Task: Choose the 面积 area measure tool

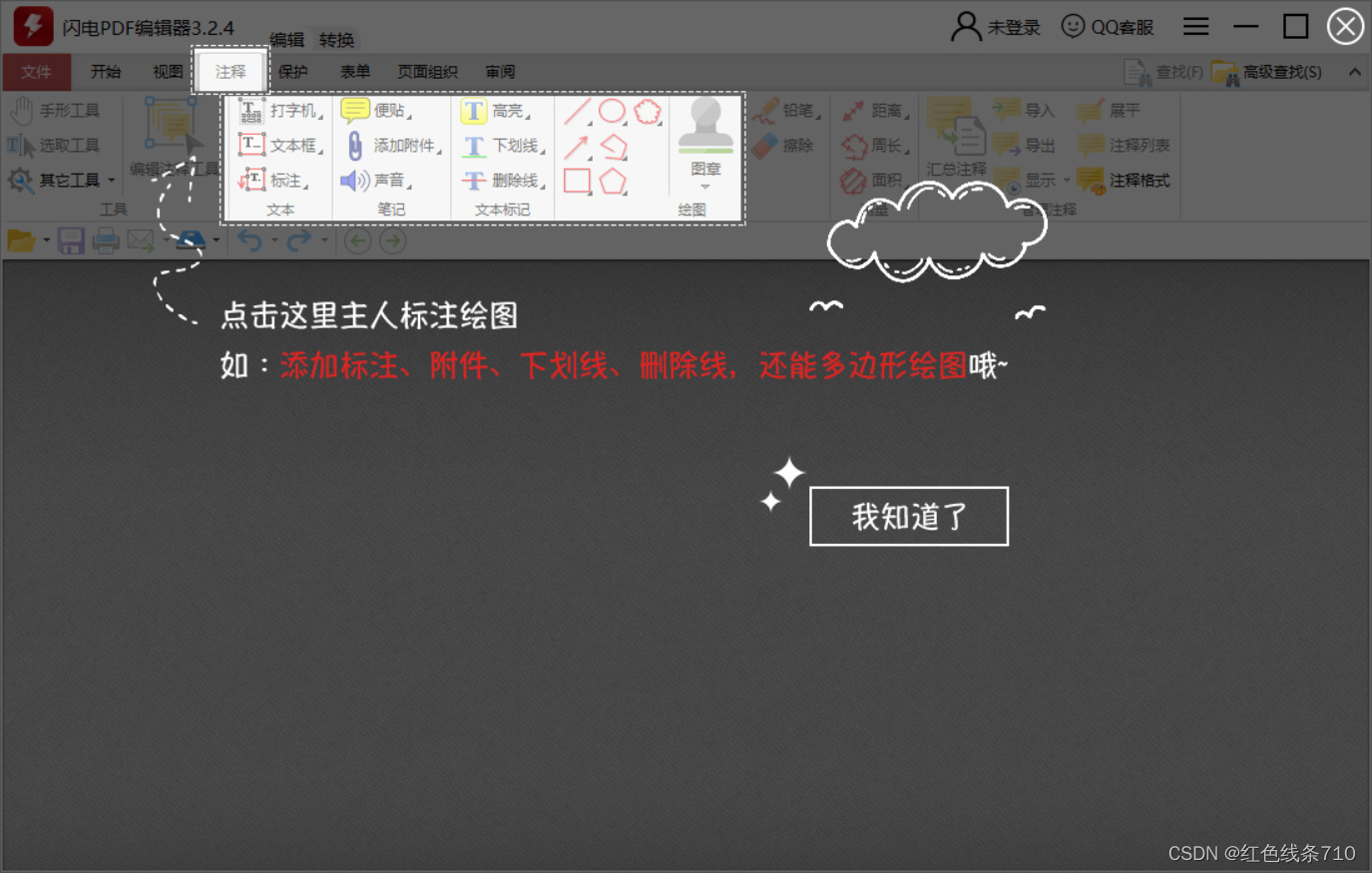Action: (x=873, y=180)
